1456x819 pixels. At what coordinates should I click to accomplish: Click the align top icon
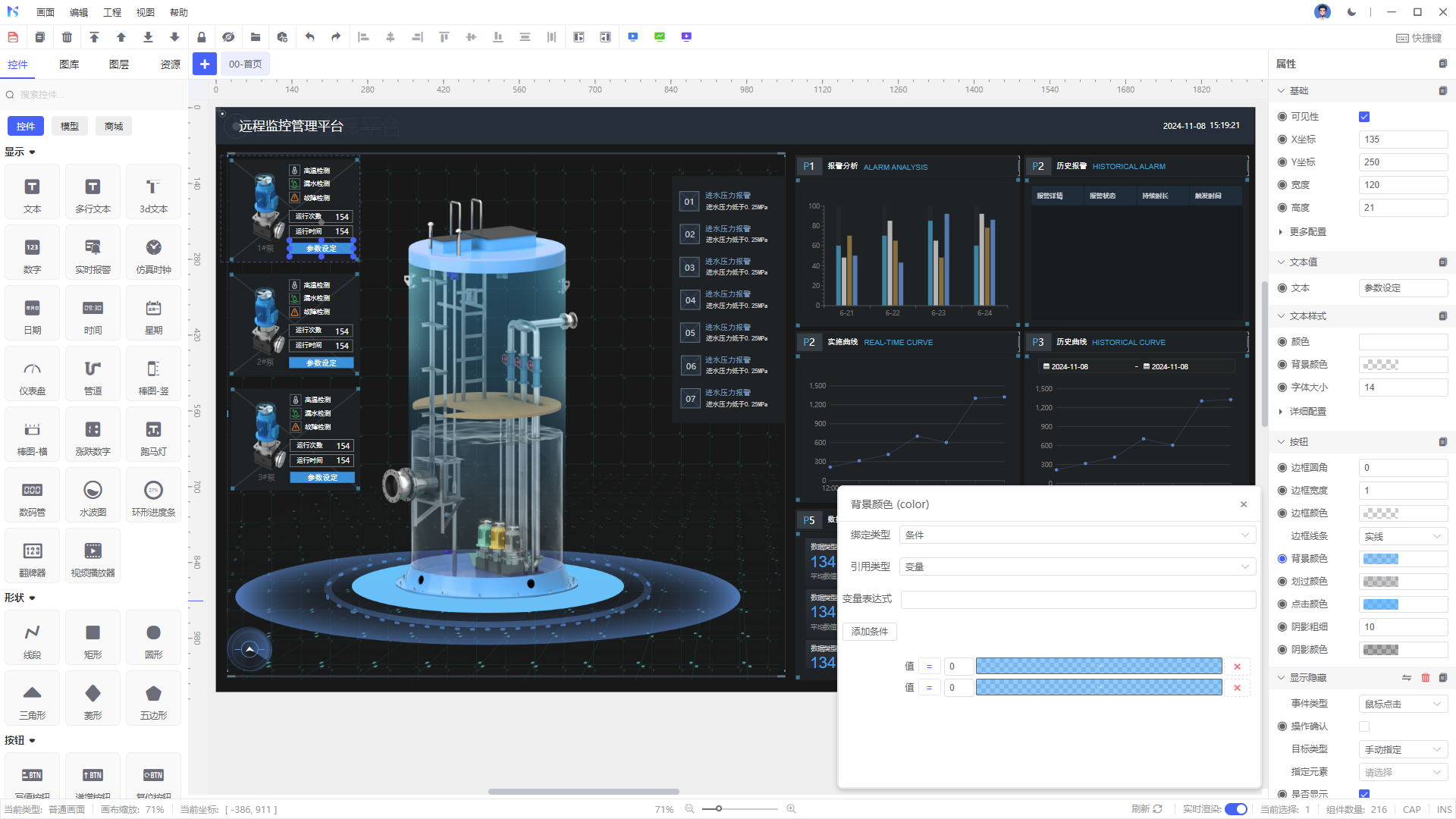pos(444,37)
